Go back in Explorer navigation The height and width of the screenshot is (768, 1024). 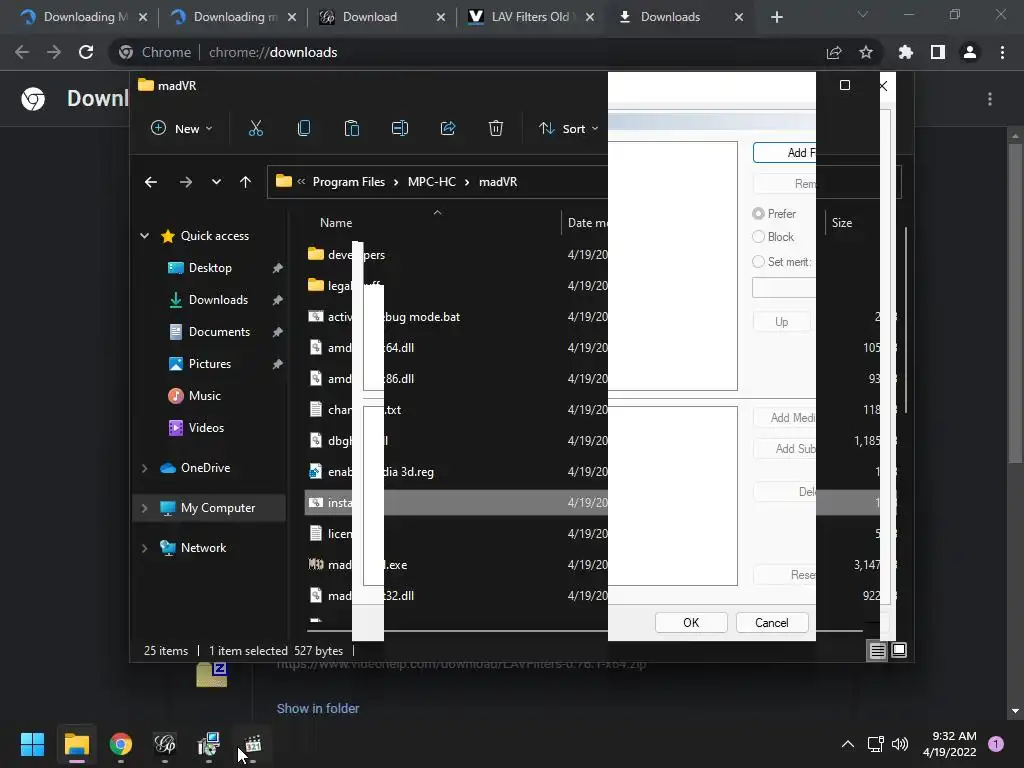click(151, 182)
